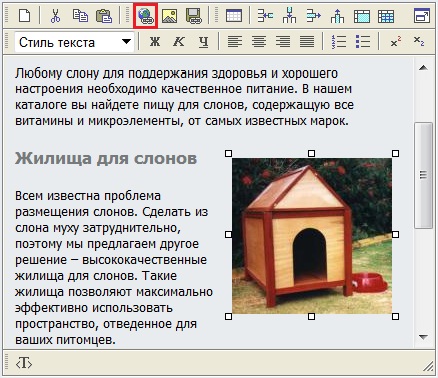Insert an image with the picture icon
Screen dimensions: 438x378
click(x=169, y=15)
